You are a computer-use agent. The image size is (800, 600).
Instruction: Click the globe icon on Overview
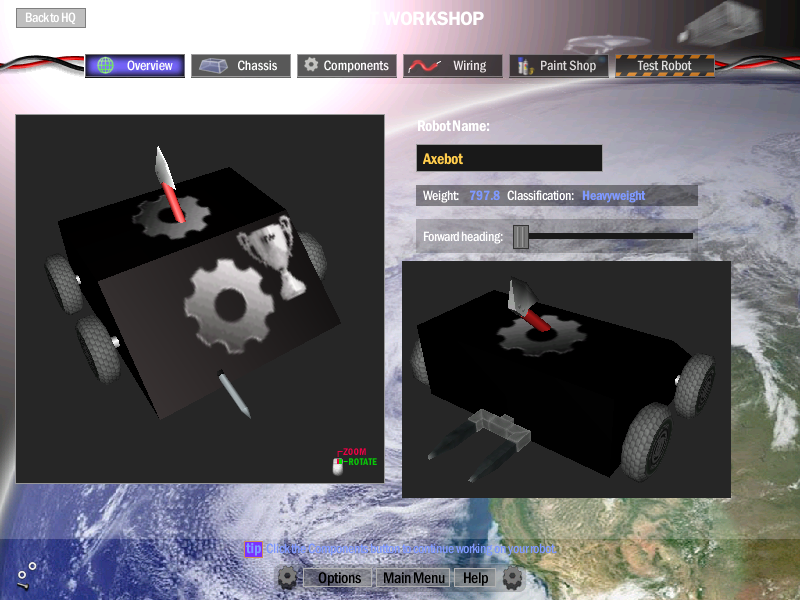[105, 65]
